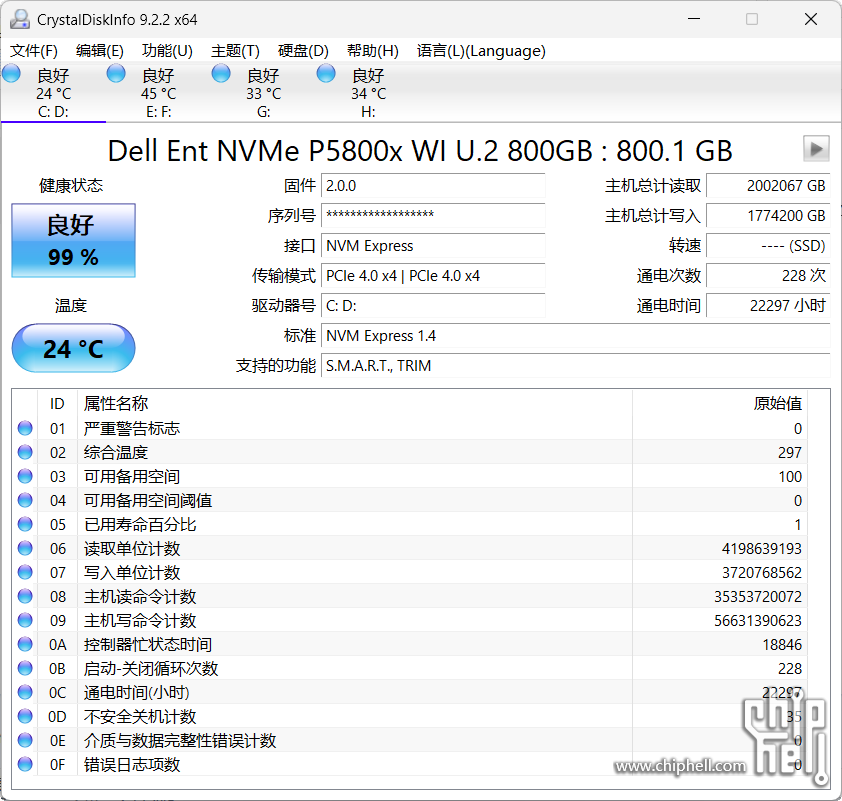
Task: Click the status dot for attribute 01 严重警告标志
Action: [x=25, y=428]
